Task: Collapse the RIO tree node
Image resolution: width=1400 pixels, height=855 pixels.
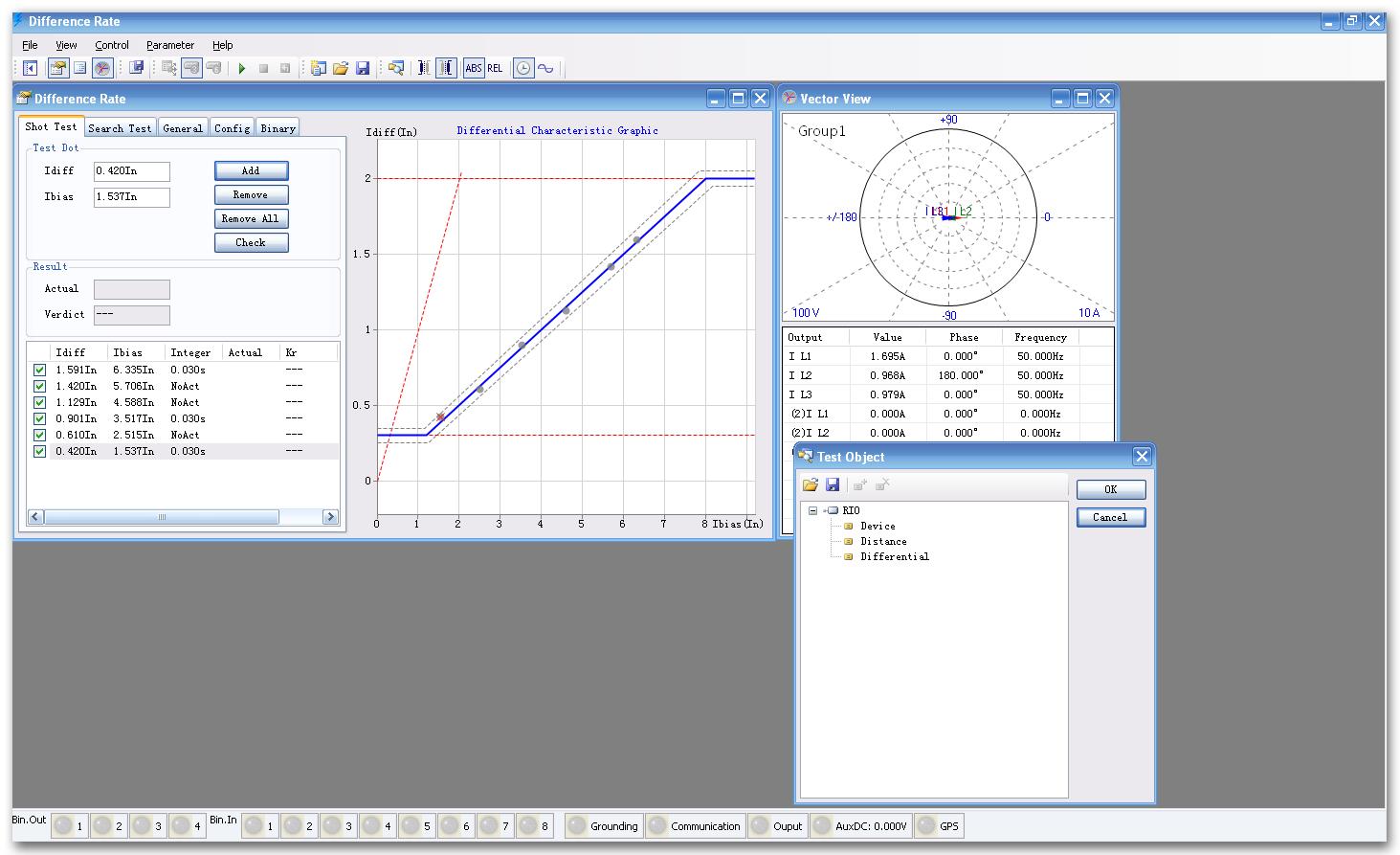Action: tap(812, 510)
